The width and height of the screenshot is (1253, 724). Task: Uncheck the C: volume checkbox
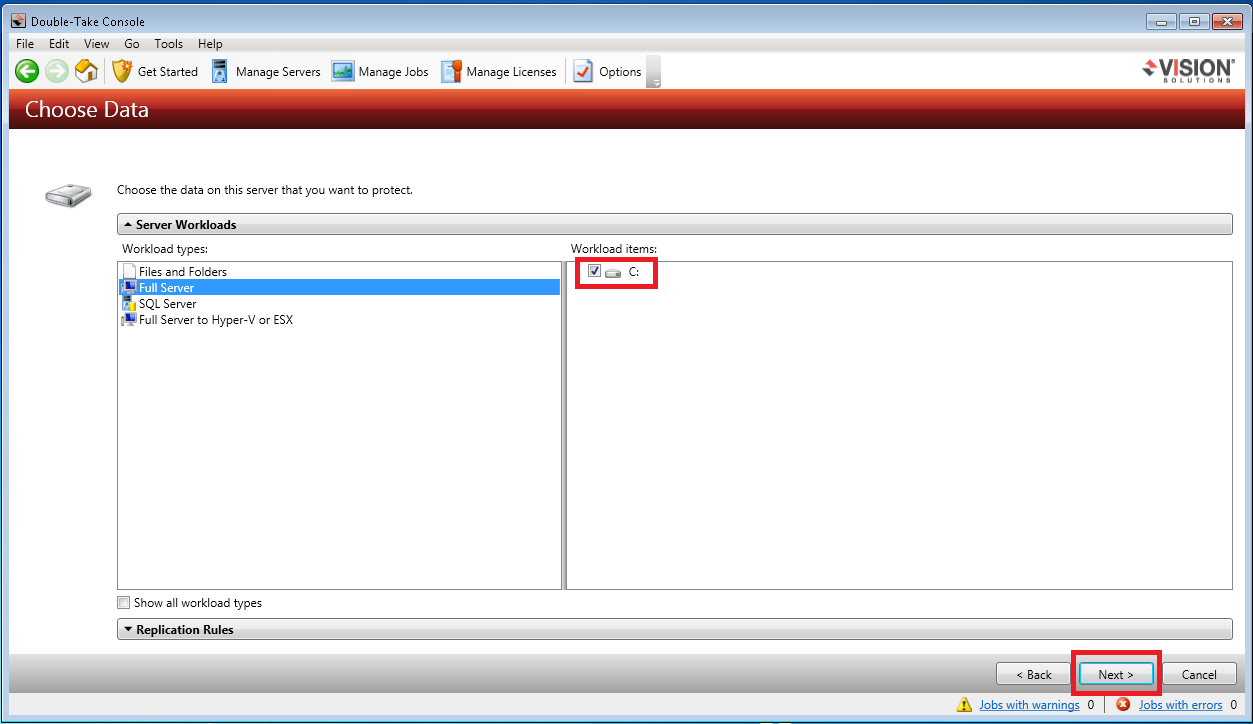(595, 271)
